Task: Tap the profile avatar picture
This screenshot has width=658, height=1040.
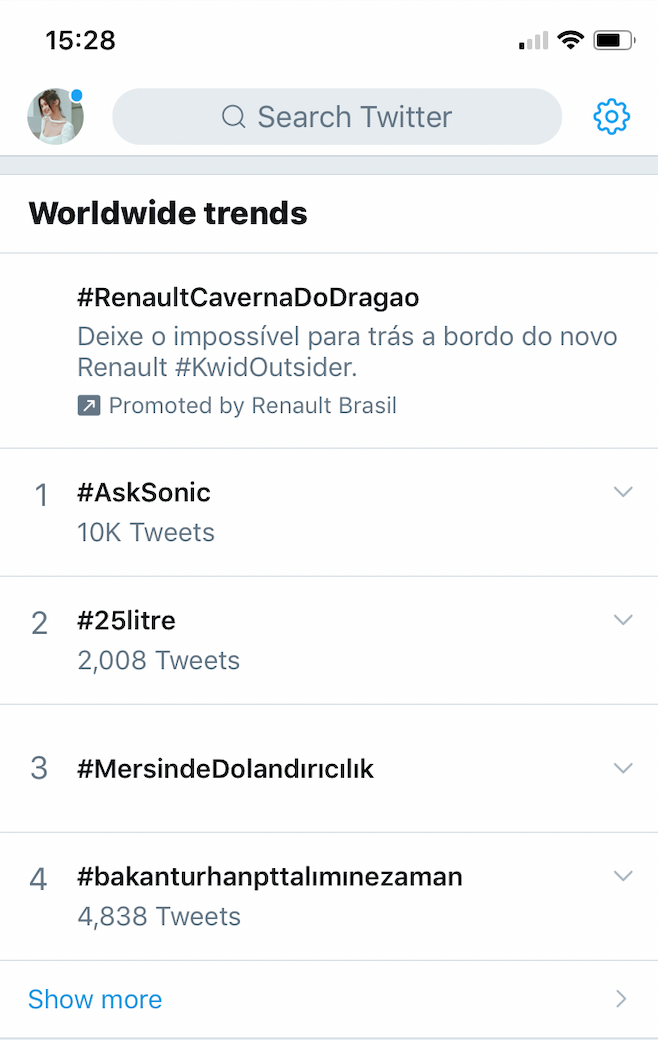Action: point(55,117)
